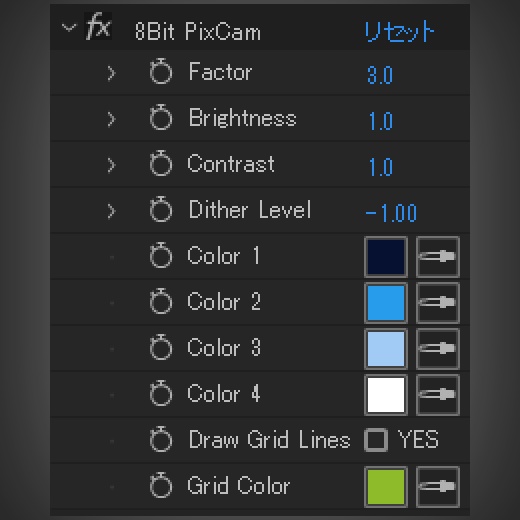Select the Brightness property label
The width and height of the screenshot is (520, 520).
[242, 118]
